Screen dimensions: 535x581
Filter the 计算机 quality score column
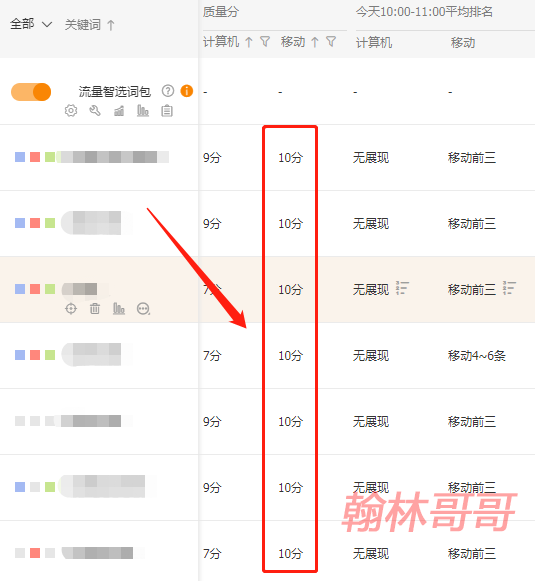tap(265, 42)
